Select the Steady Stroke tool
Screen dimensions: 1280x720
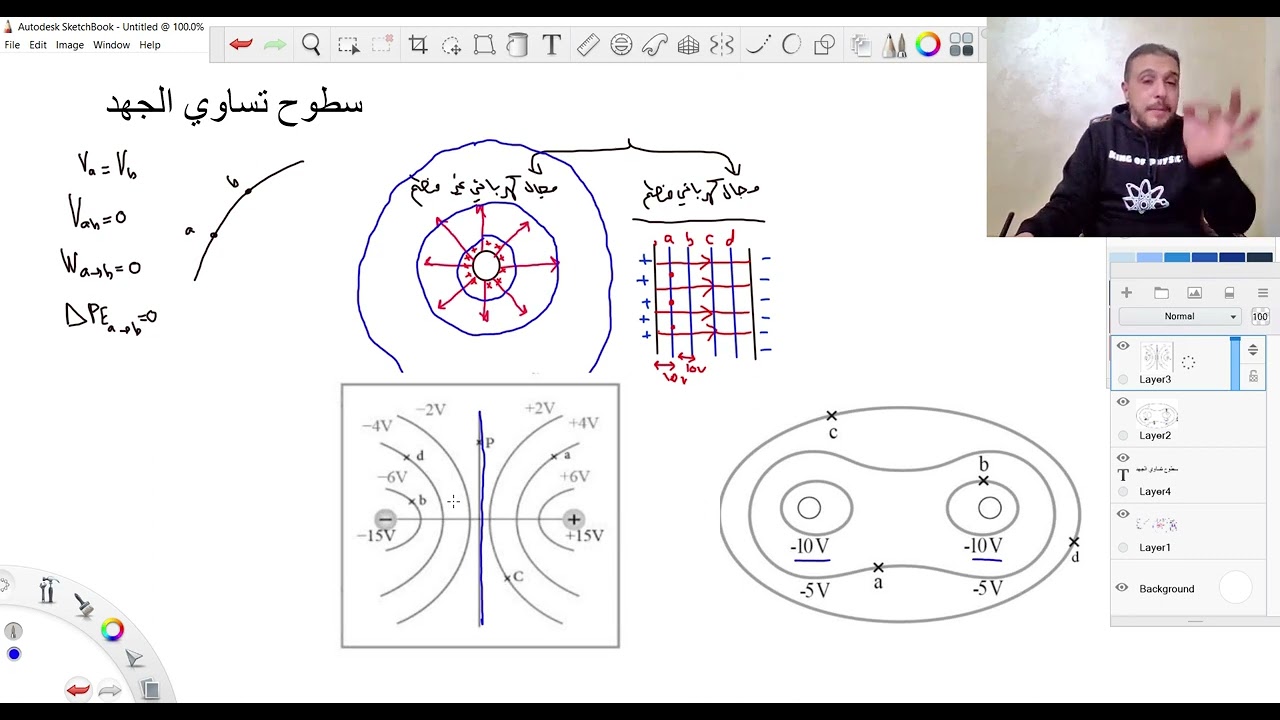[758, 45]
